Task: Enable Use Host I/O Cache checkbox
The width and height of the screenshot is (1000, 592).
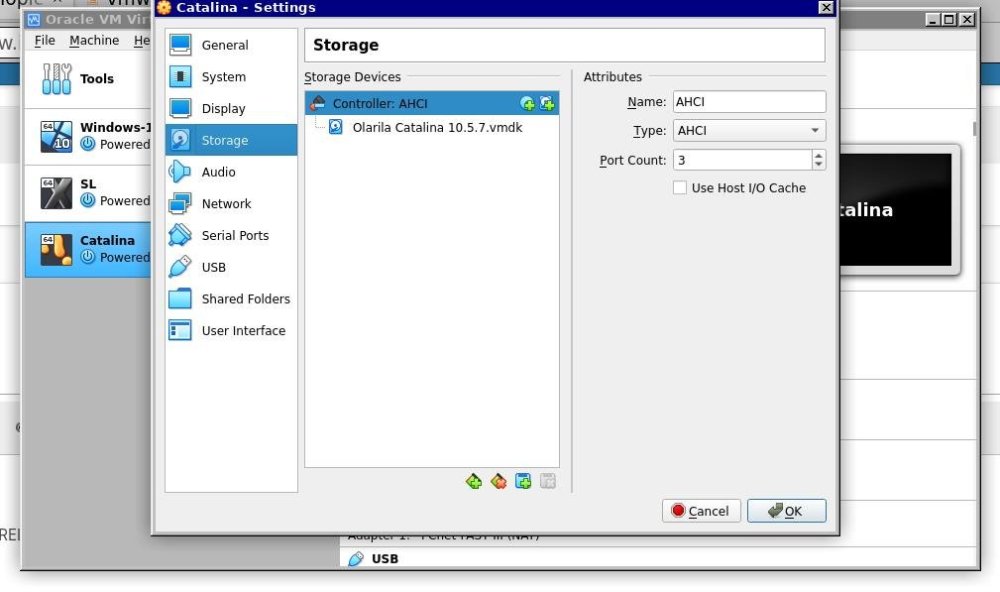Action: (x=680, y=188)
